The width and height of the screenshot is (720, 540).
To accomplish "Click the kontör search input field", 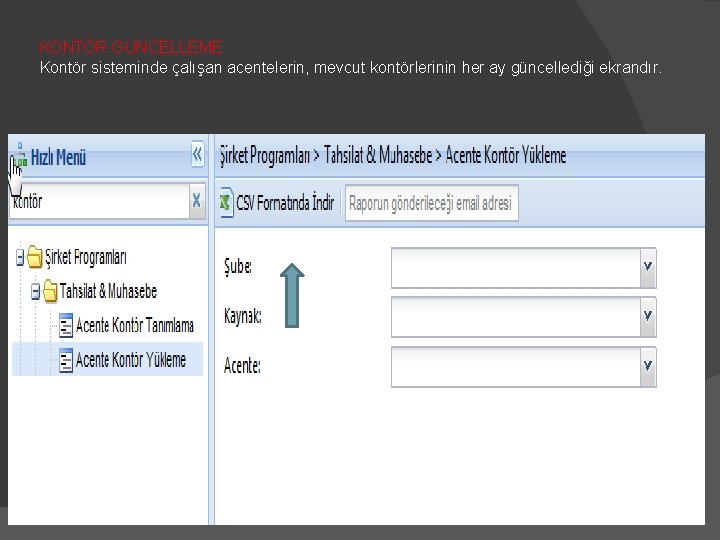I will tap(100, 201).
